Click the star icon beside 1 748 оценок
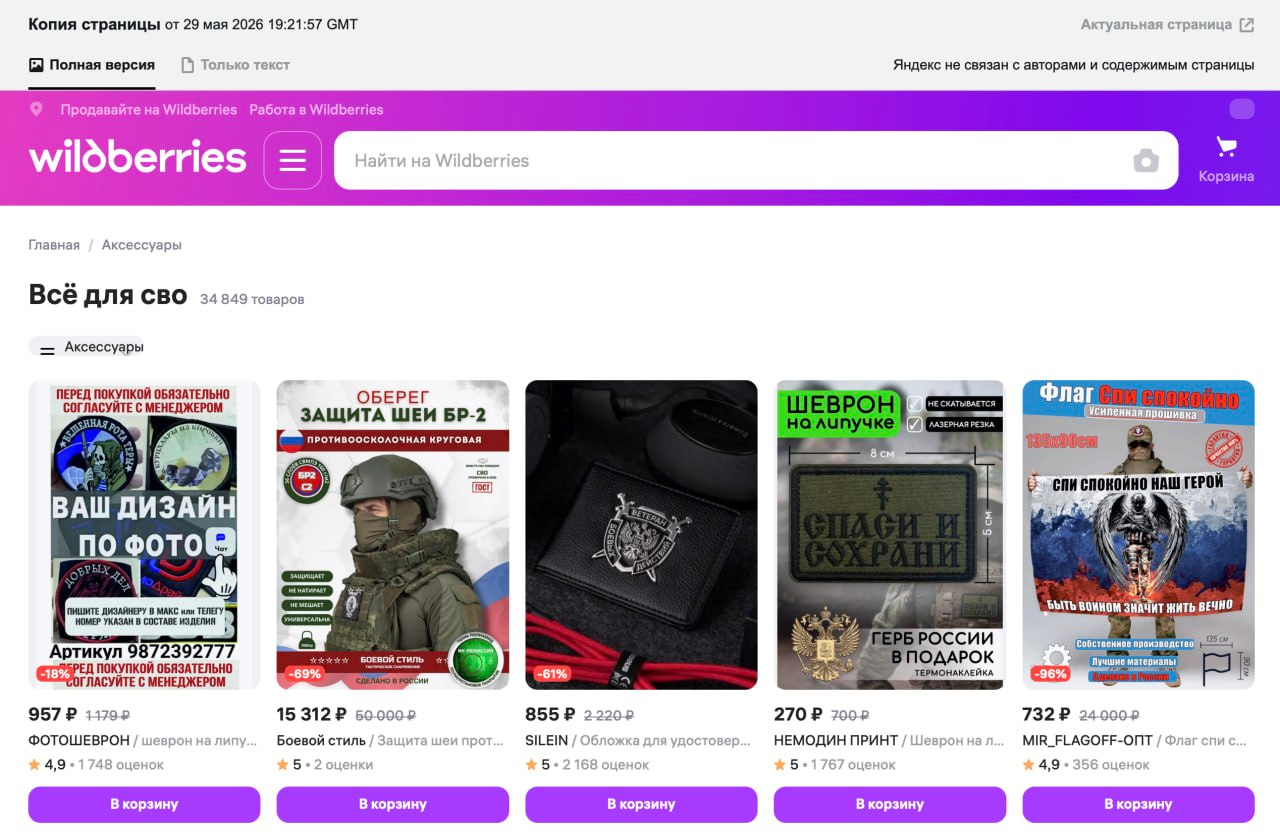 [35, 765]
